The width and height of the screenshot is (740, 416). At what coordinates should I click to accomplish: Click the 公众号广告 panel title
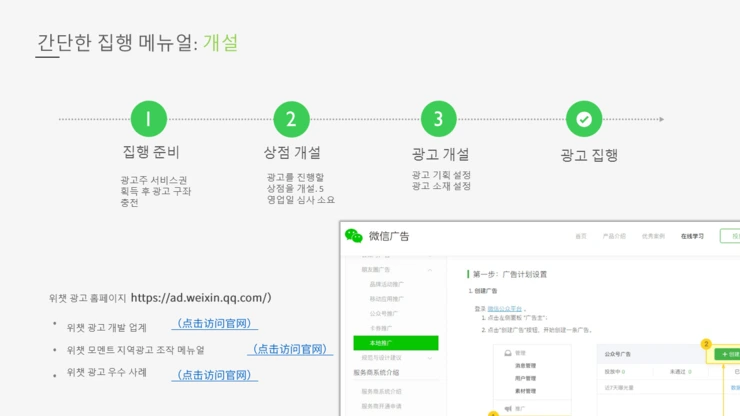[x=617, y=354]
